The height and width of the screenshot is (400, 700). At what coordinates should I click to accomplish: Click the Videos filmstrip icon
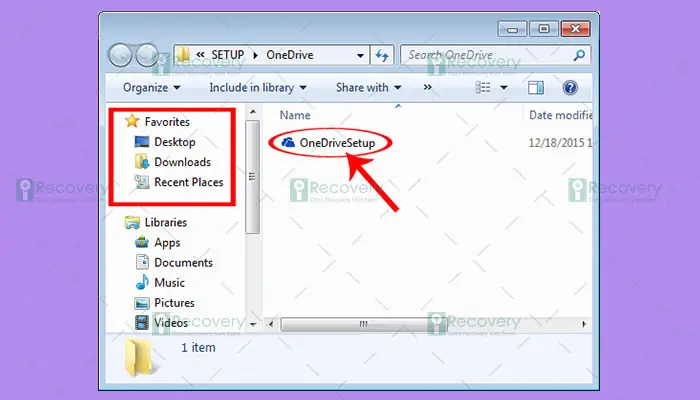point(142,322)
